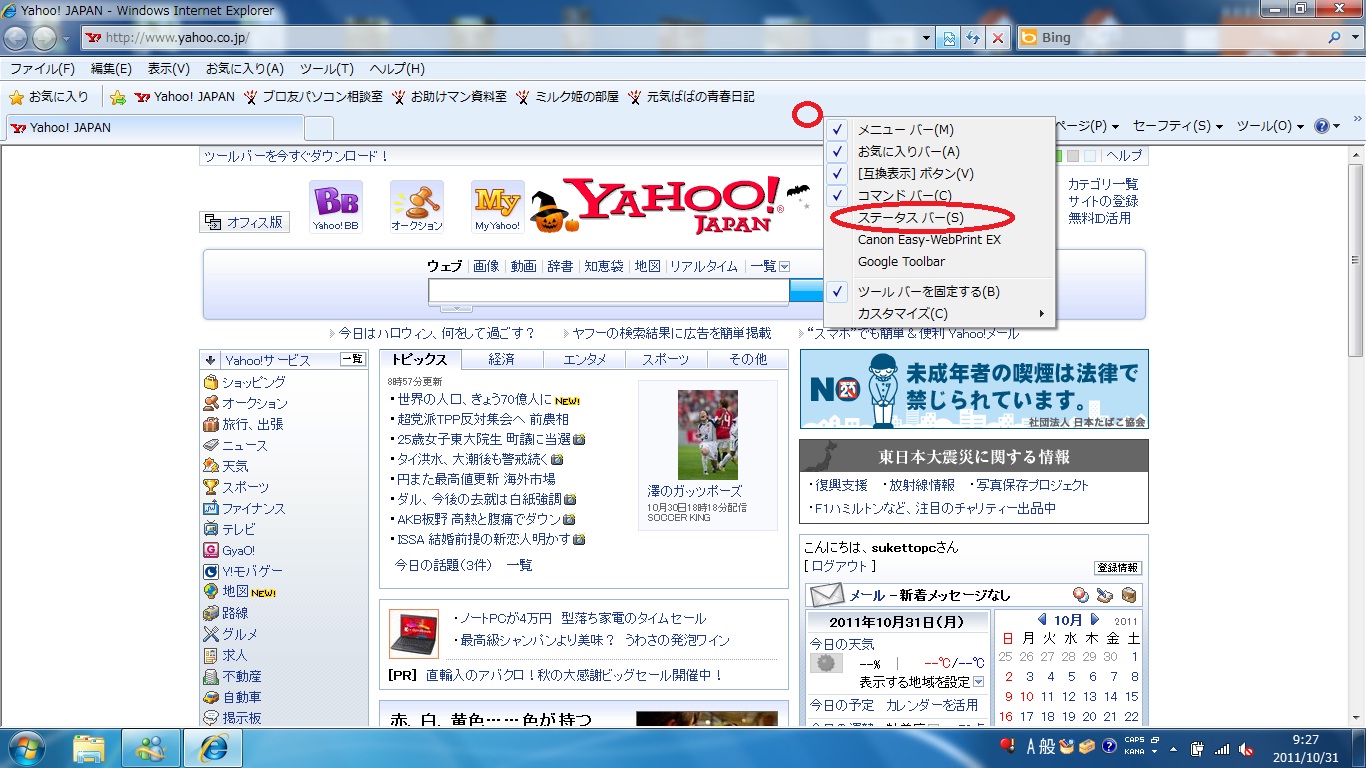The image size is (1366, 768).
Task: Open Windows Explorer folder on taskbar
Action: pos(89,747)
